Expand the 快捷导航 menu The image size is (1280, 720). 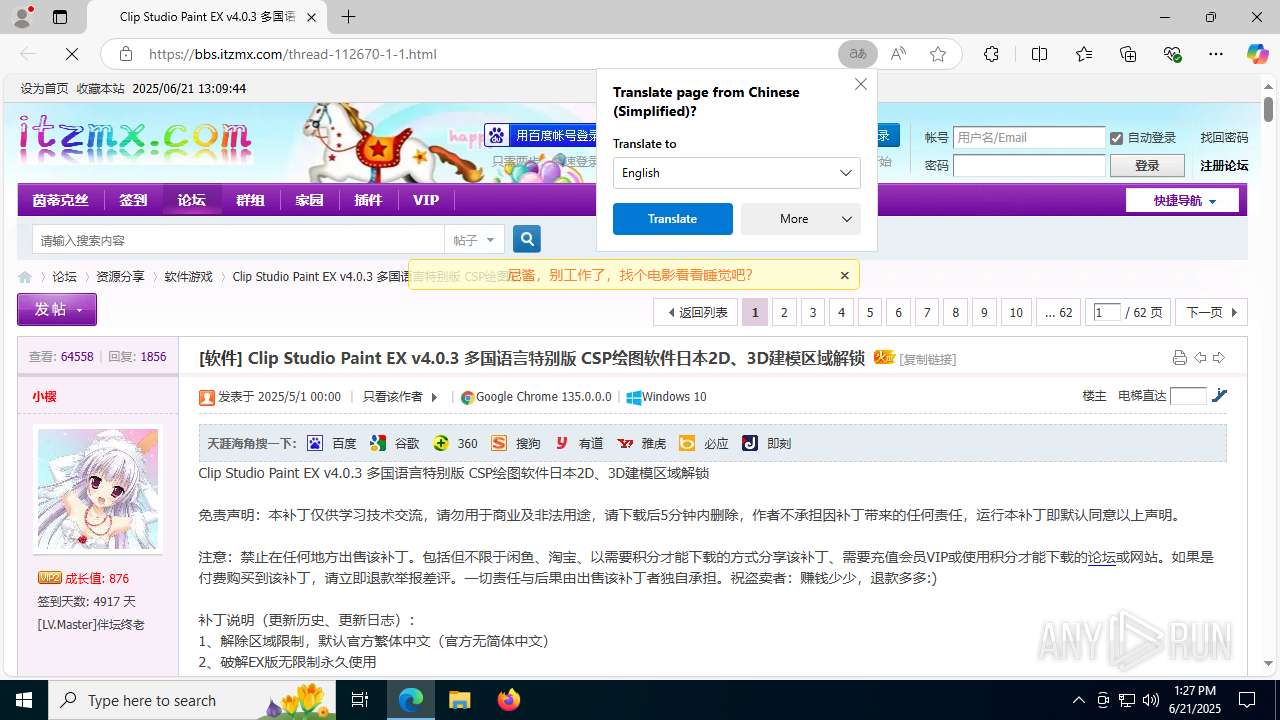point(1182,201)
